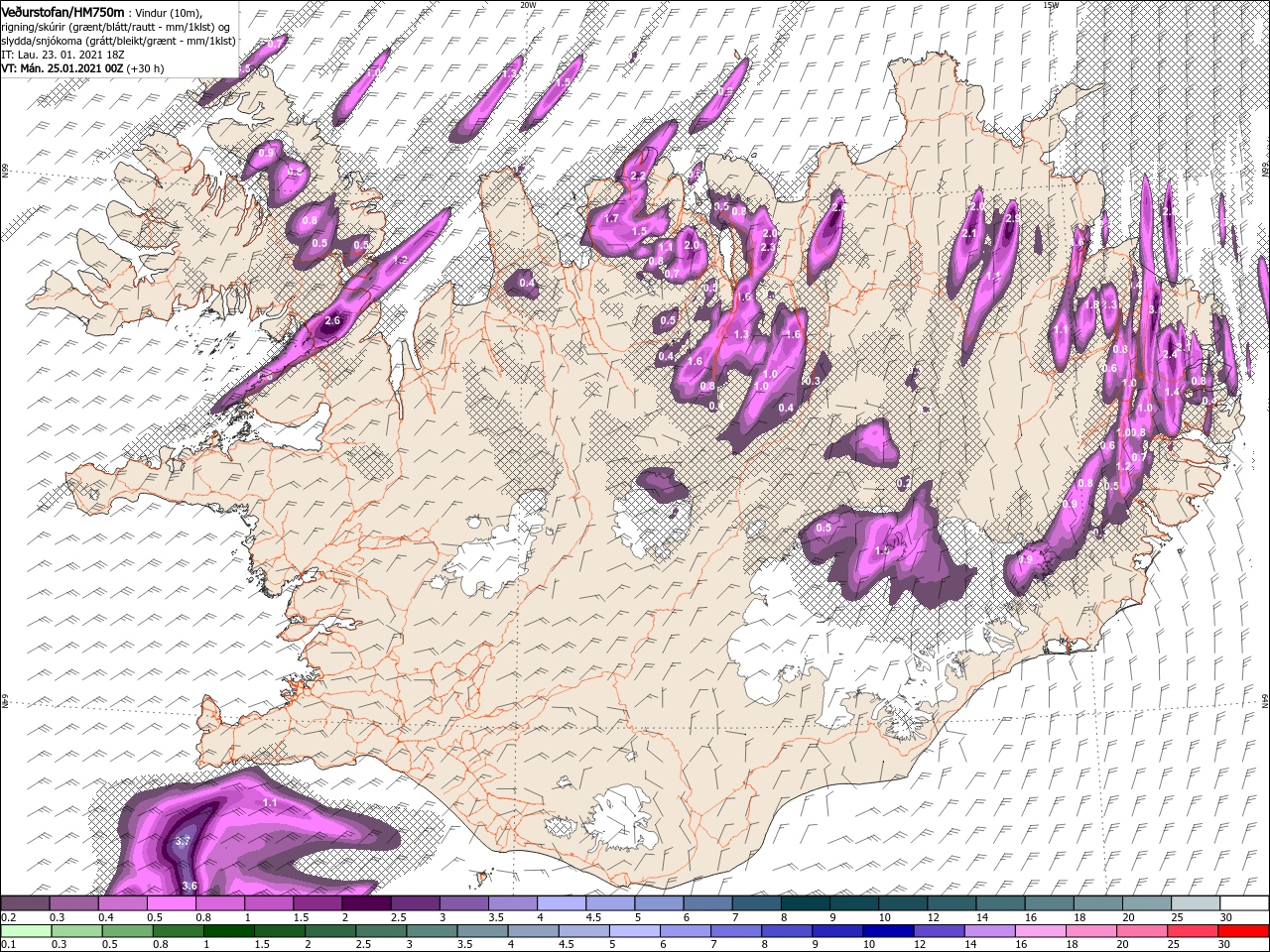The width and height of the screenshot is (1270, 952).
Task: Click the '20W' longitude label
Action: pos(528,5)
